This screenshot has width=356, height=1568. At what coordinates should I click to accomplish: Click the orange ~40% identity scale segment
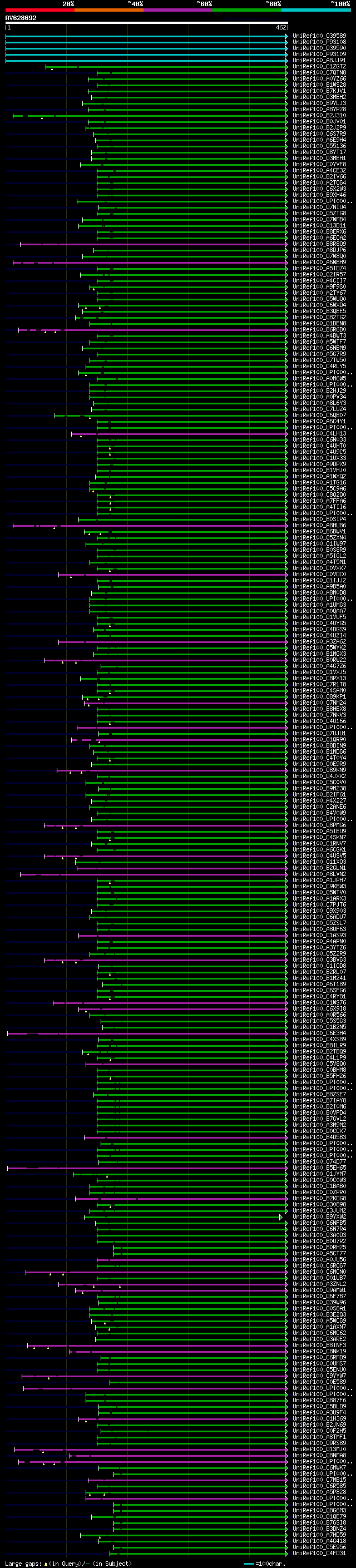tap(109, 10)
